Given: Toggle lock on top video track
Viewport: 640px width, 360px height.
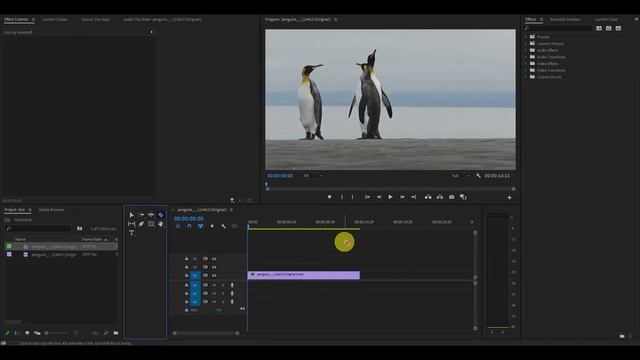Looking at the screenshot, I should 187,259.
